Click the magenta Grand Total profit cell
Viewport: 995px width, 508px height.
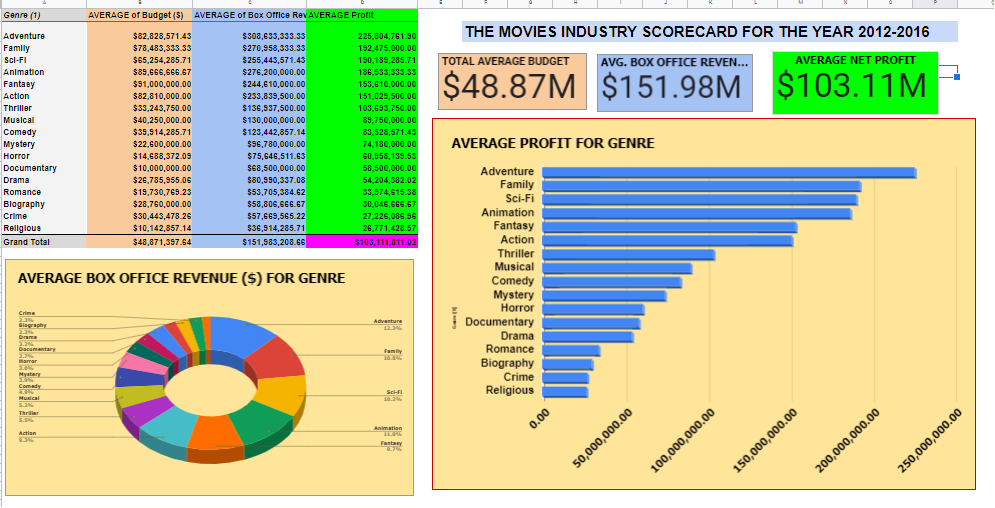point(362,242)
